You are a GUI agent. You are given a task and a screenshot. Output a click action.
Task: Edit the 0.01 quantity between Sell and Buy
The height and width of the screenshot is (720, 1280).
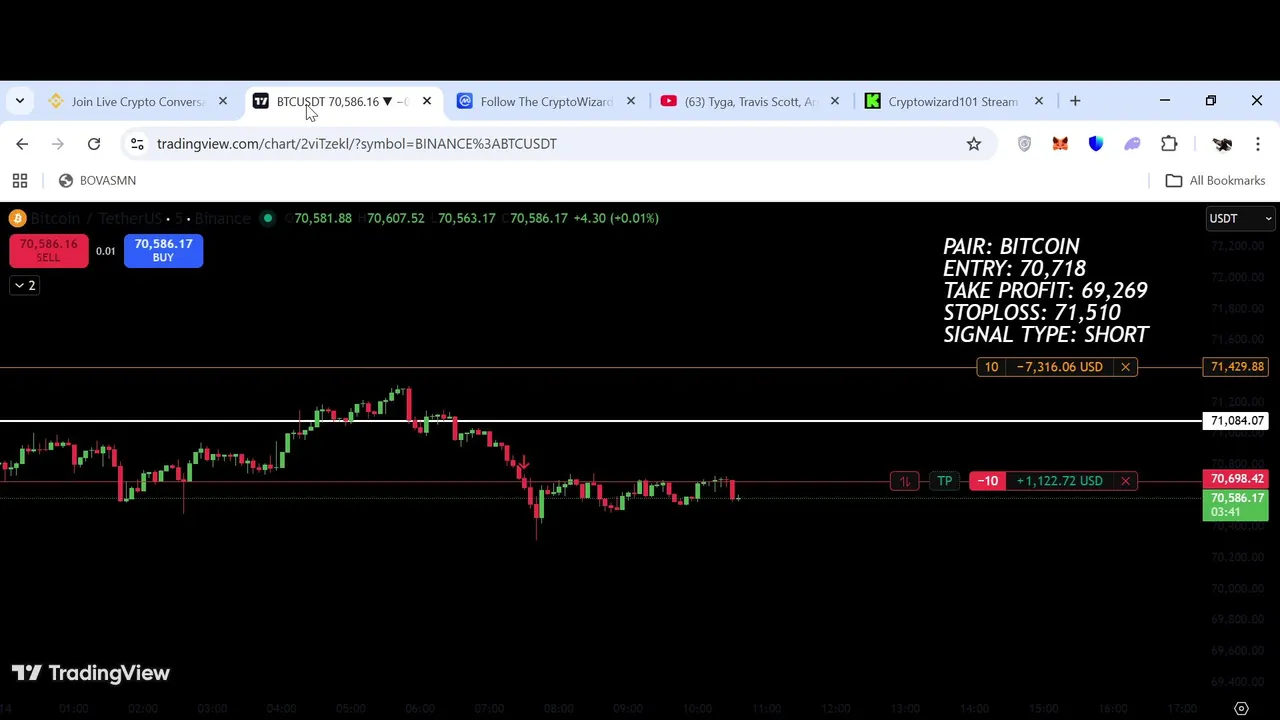tap(106, 251)
